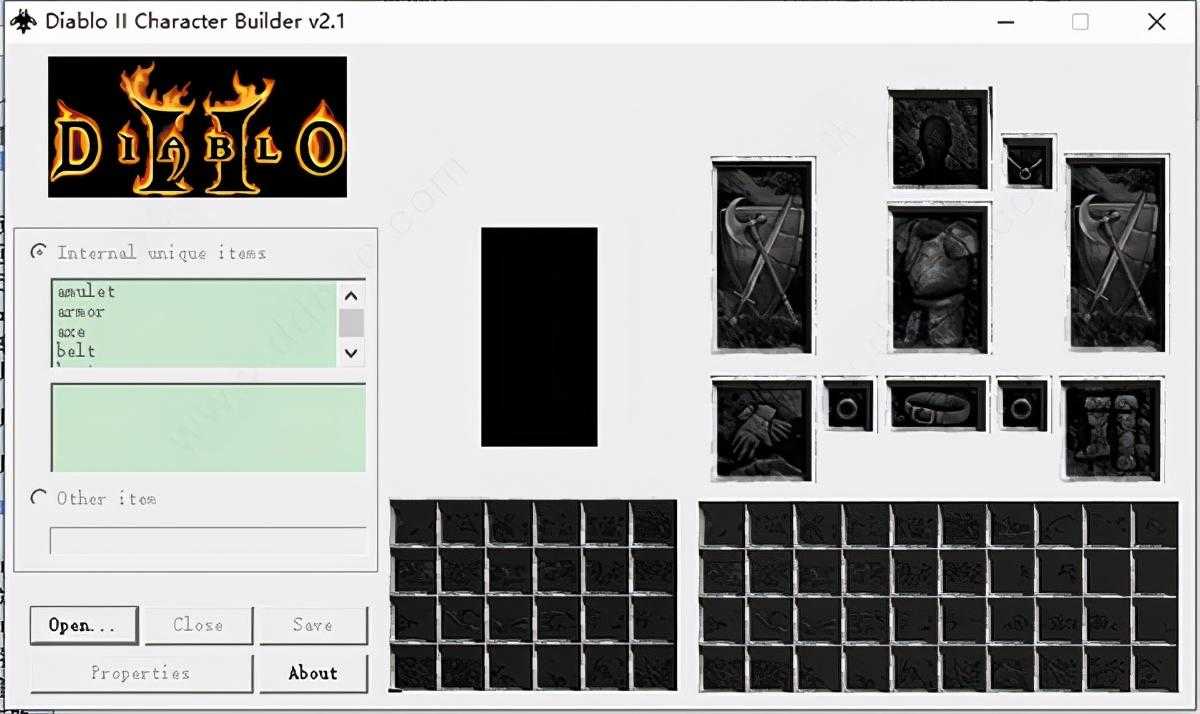Choose armor in the item type list
The height and width of the screenshot is (714, 1200).
pyautogui.click(x=81, y=311)
